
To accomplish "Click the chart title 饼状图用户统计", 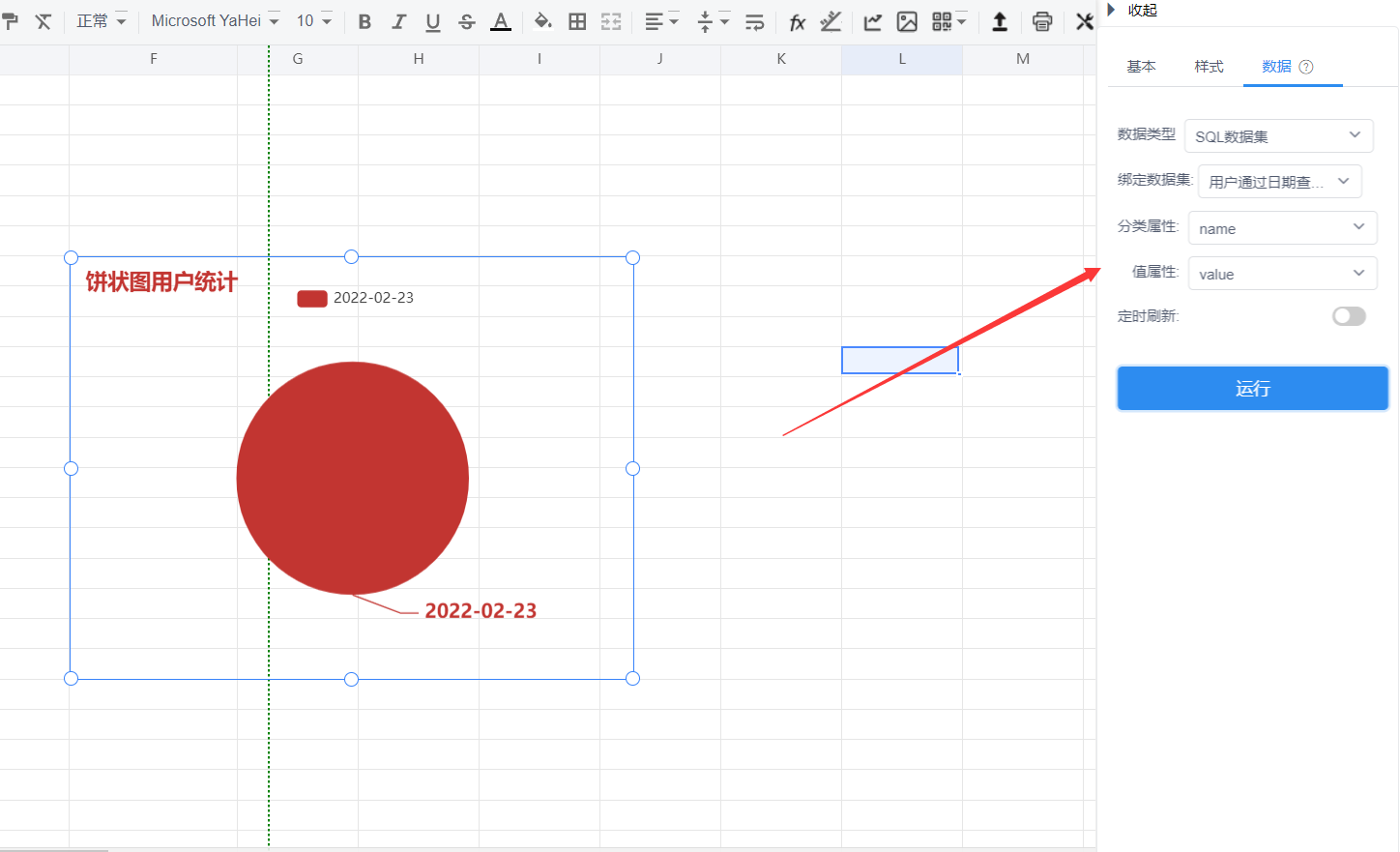I will pos(161,281).
